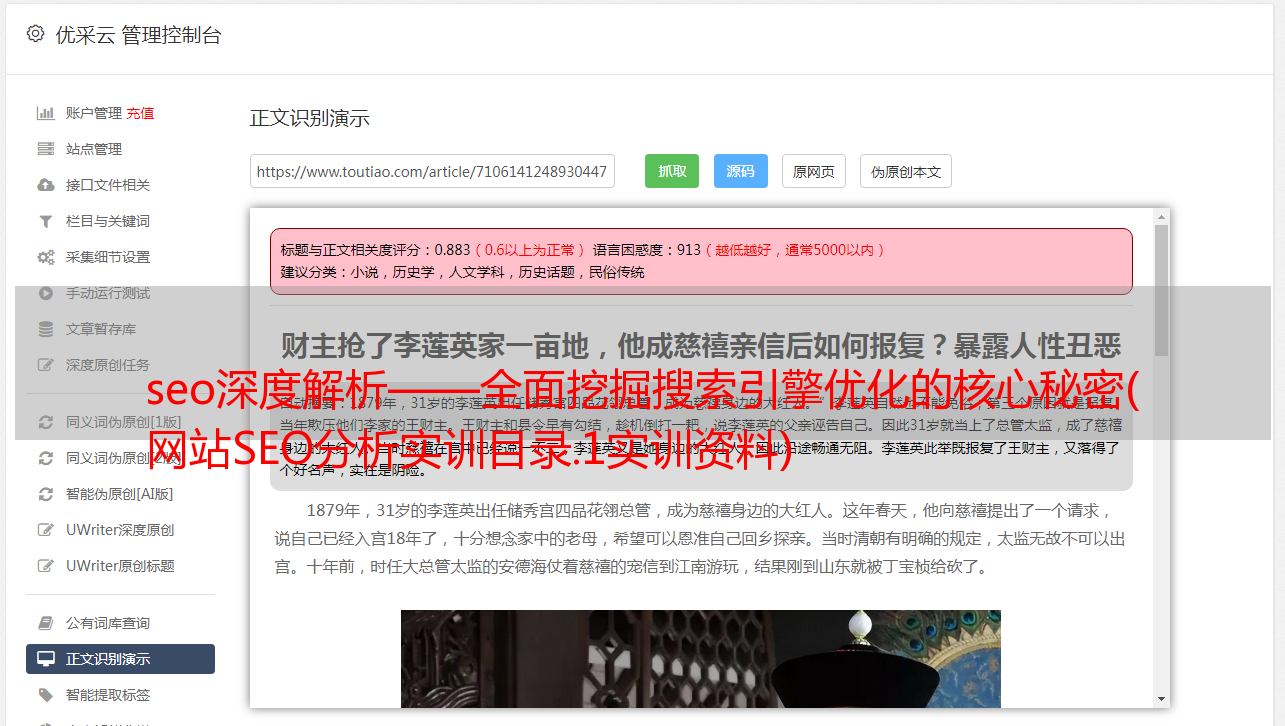The height and width of the screenshot is (726, 1285).
Task: Open 深度原创任务 sidebar entry
Action: tap(108, 365)
